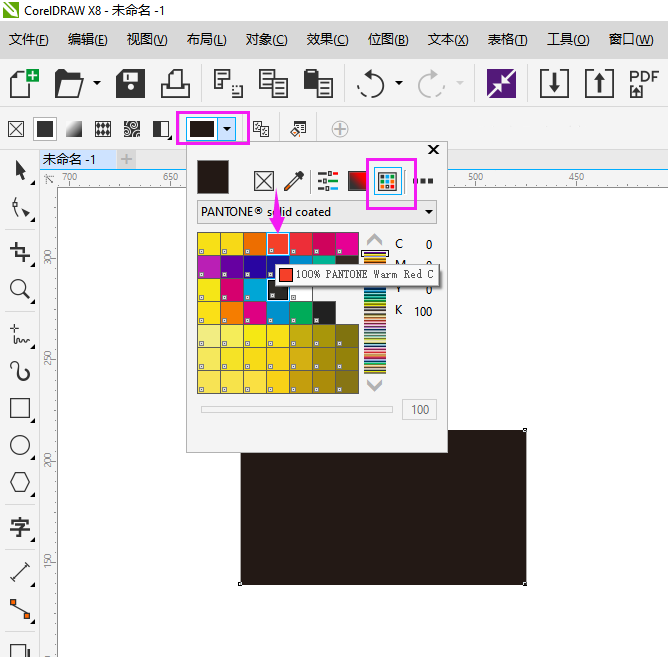Open the Undo history dropdown arrow
Viewport: 668px width, 657px height.
pyautogui.click(x=399, y=83)
